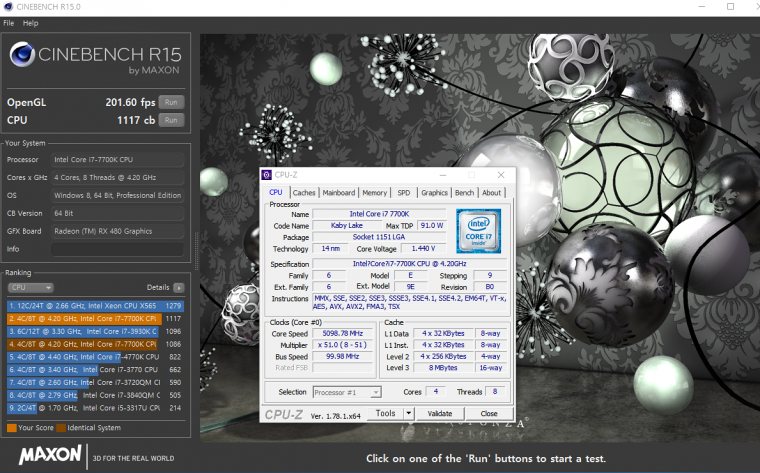Close the CPU-Z window with X
The height and width of the screenshot is (473, 760).
click(x=501, y=175)
